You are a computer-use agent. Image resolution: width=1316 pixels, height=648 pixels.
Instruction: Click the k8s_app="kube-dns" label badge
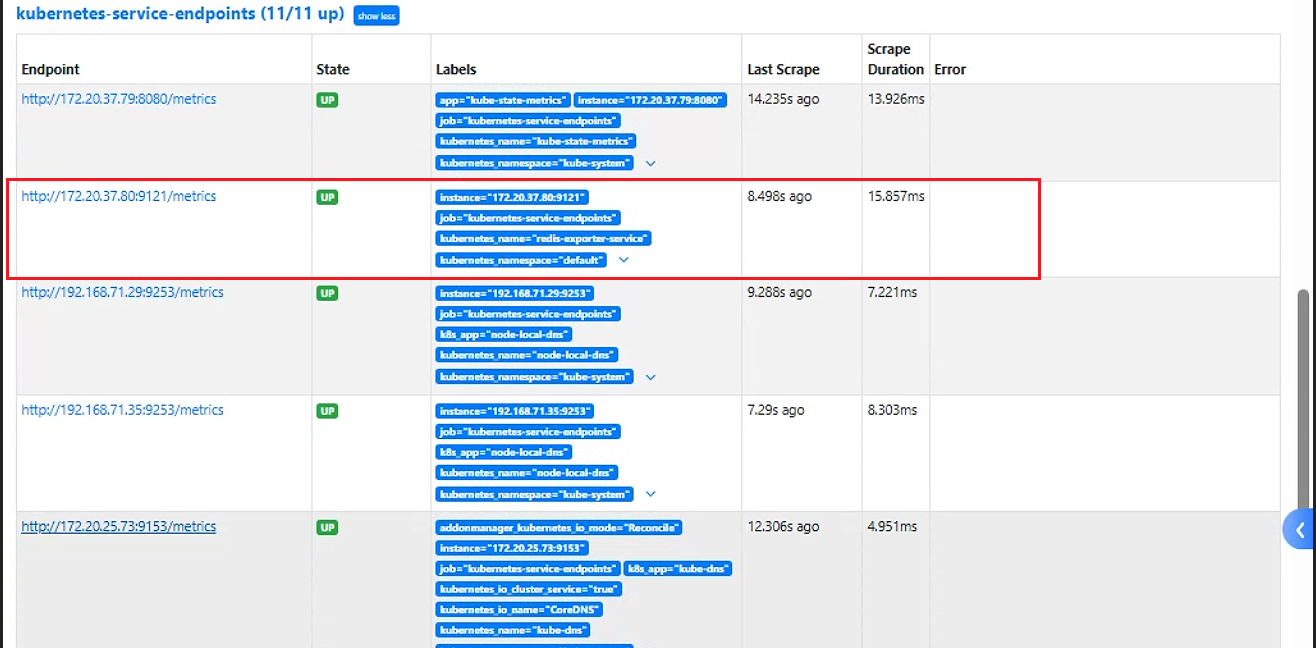click(x=679, y=568)
